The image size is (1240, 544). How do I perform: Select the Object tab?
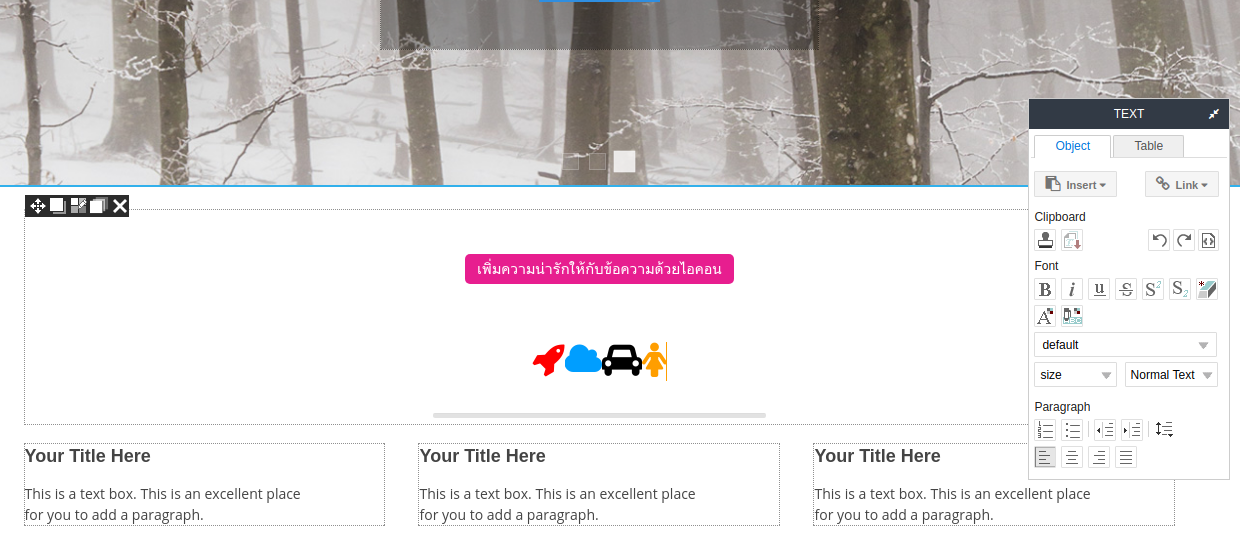point(1072,146)
